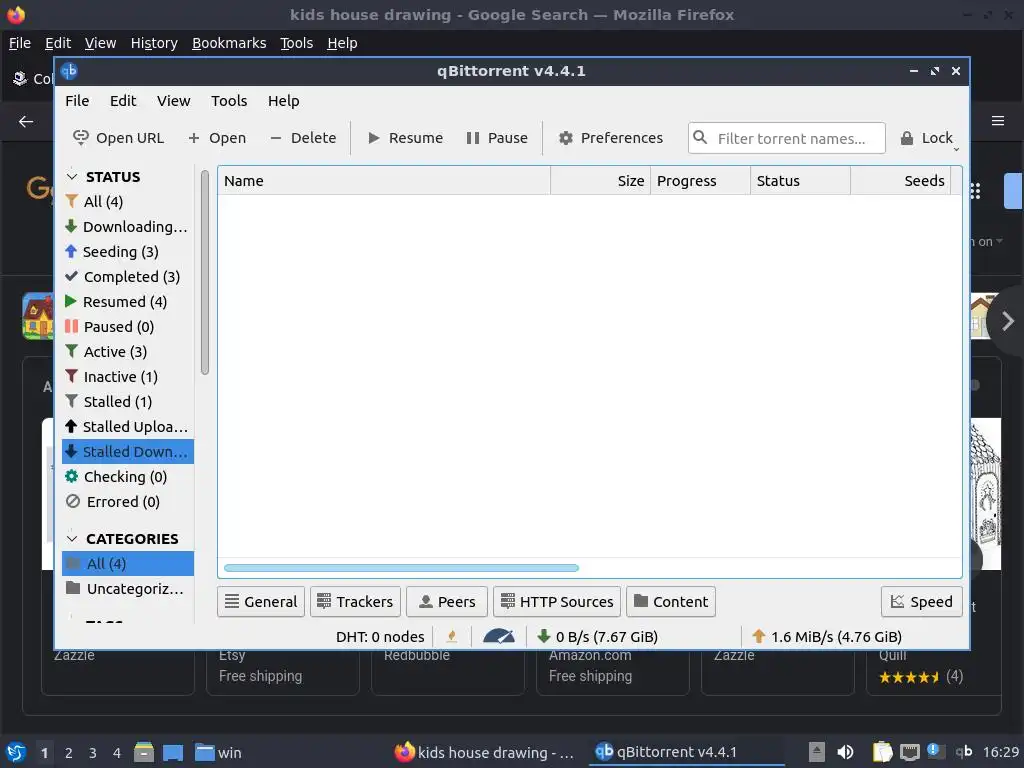Open the View menu in qBittorrent
This screenshot has height=768, width=1024.
coord(174,101)
